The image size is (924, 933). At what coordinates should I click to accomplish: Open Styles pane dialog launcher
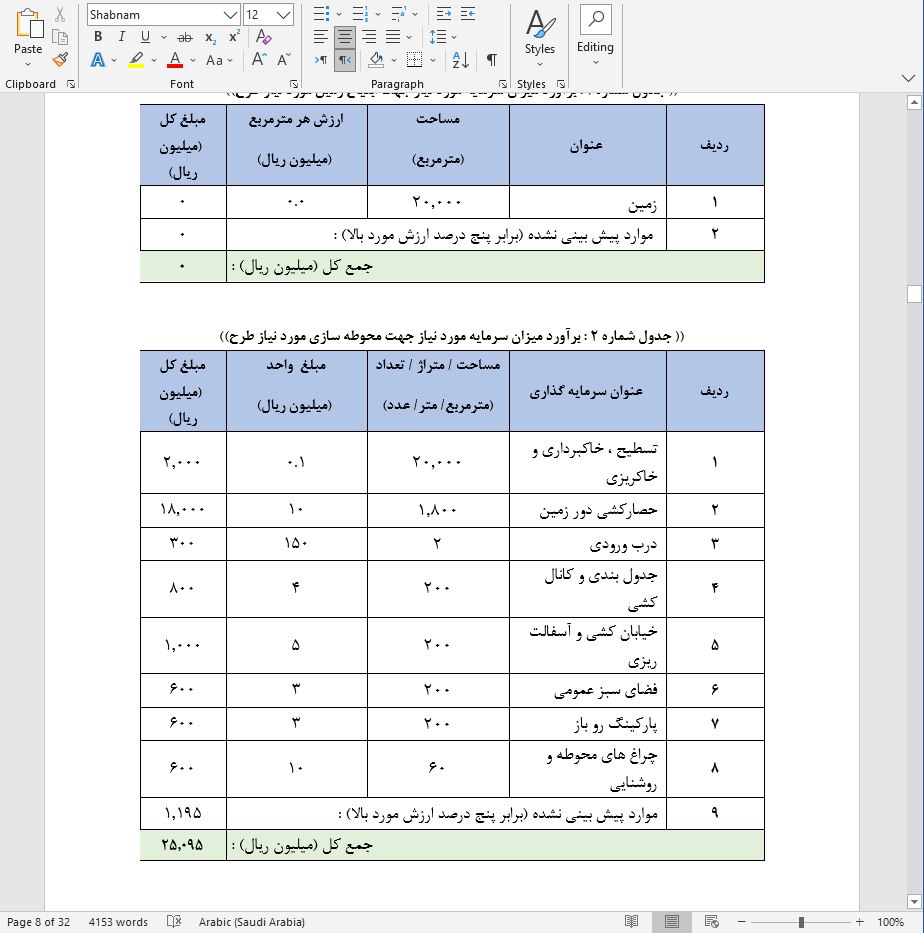coord(560,84)
